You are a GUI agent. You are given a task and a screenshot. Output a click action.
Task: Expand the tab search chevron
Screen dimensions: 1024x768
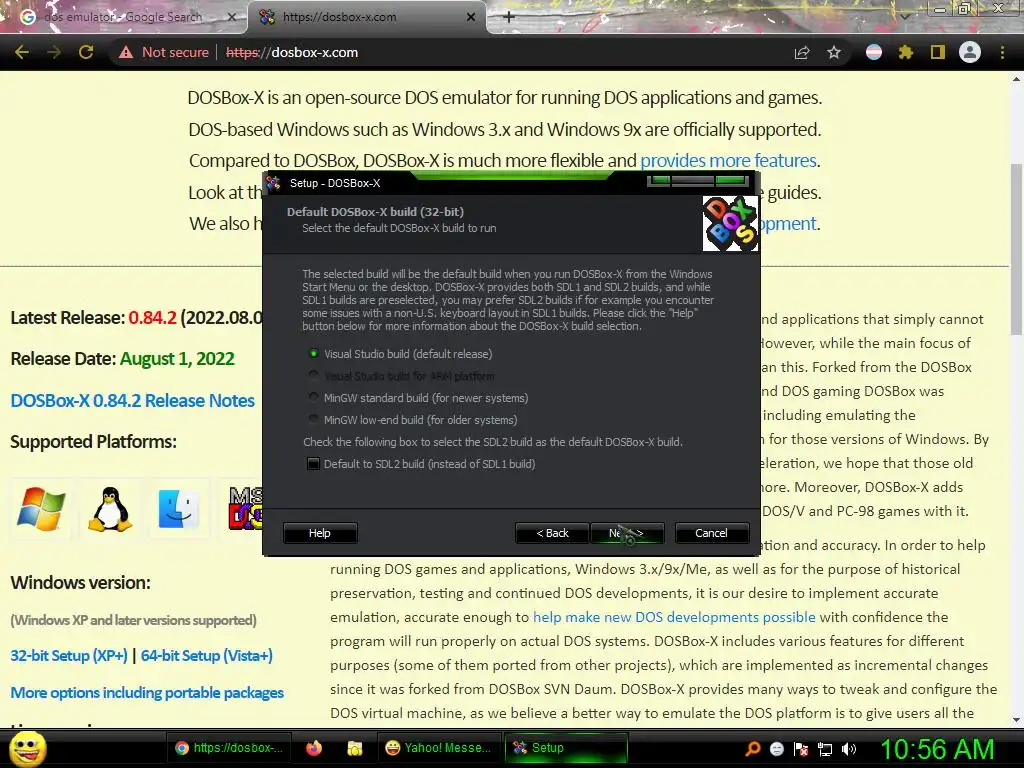pyautogui.click(x=904, y=16)
